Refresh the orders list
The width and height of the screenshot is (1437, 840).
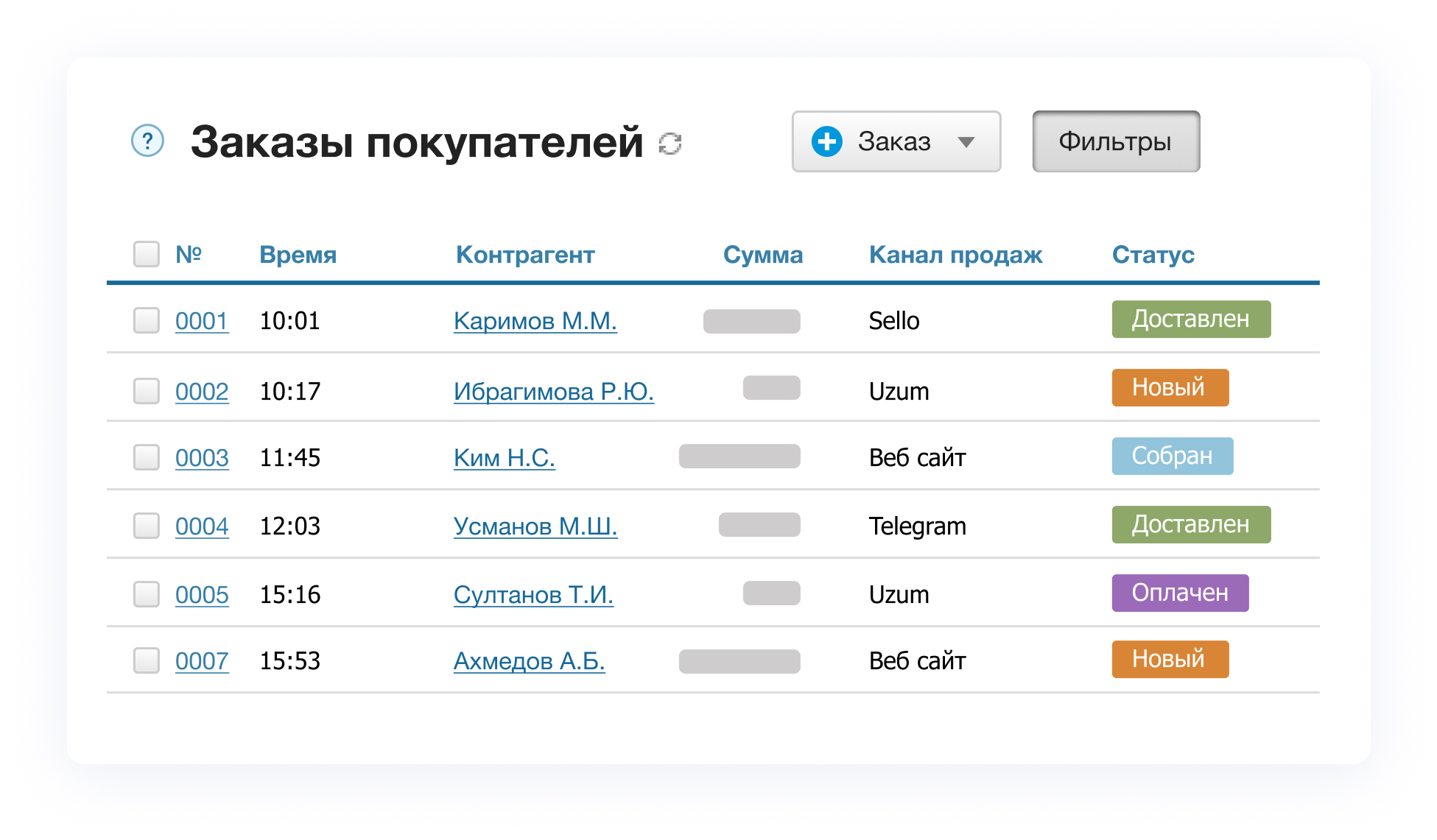(670, 143)
